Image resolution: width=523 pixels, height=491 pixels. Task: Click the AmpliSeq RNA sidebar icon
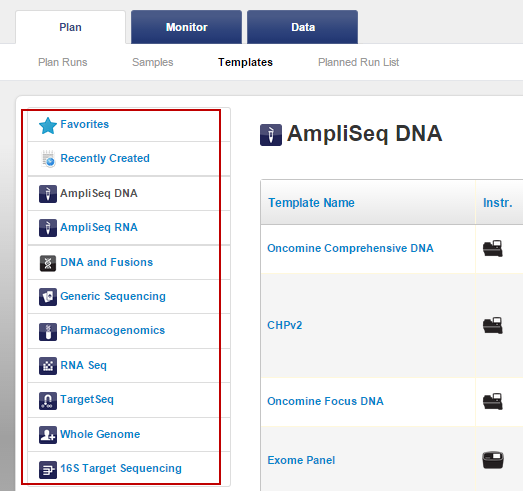click(x=48, y=228)
